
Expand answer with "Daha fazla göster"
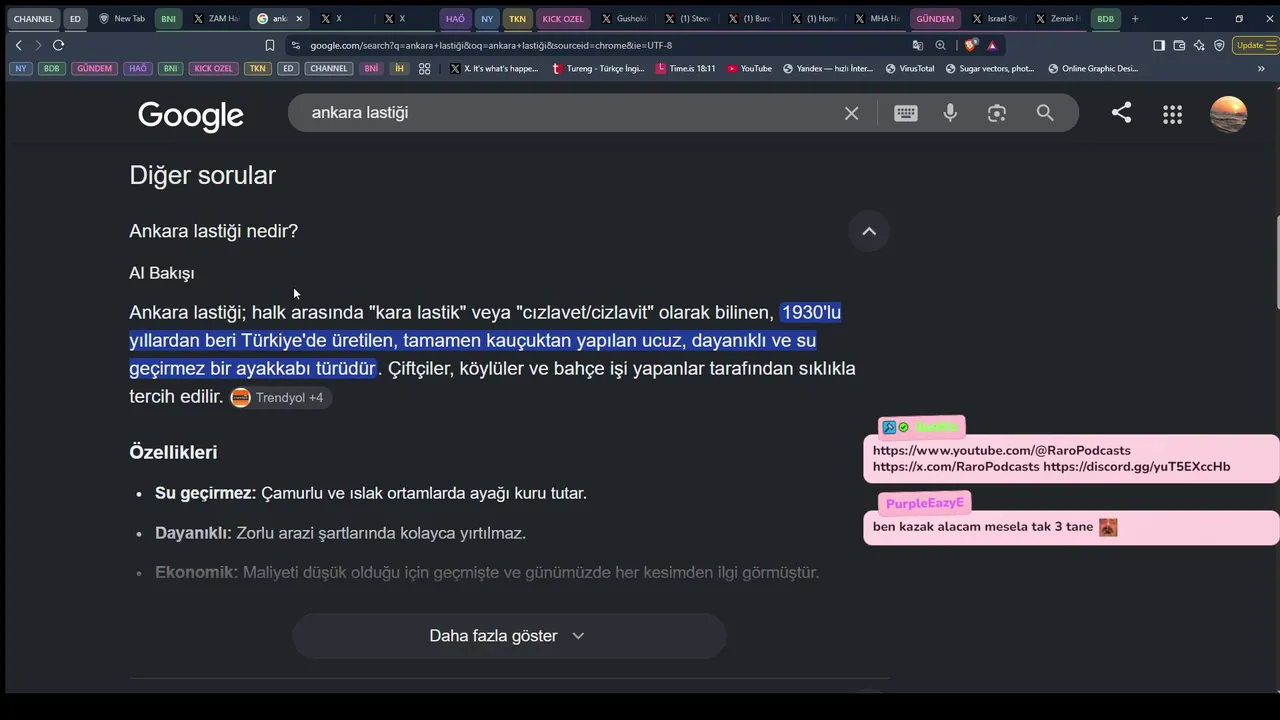509,636
